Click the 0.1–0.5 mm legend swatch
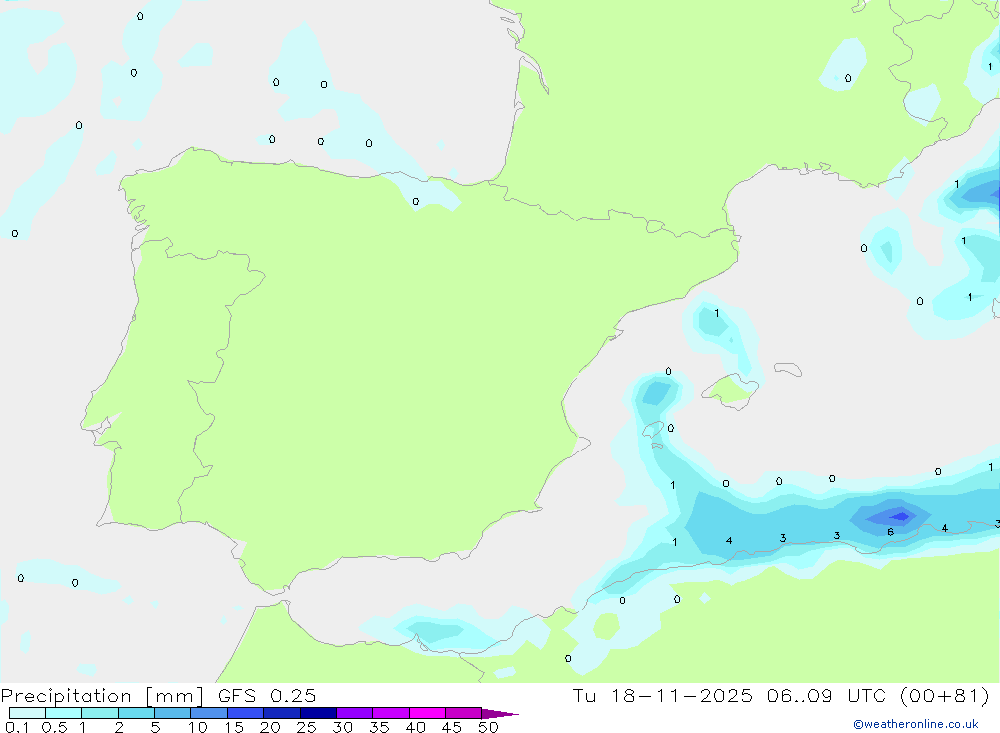 click(27, 713)
